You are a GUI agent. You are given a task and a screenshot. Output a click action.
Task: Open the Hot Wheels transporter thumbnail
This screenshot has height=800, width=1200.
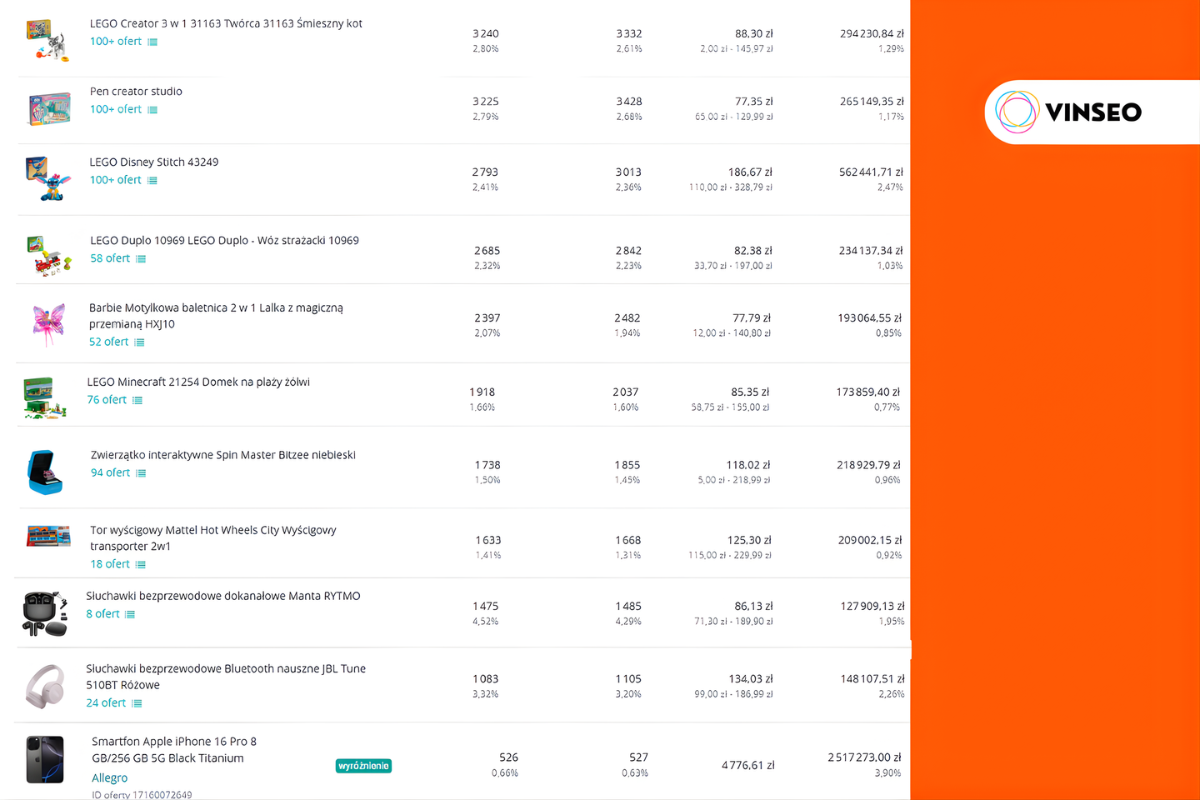(48, 536)
